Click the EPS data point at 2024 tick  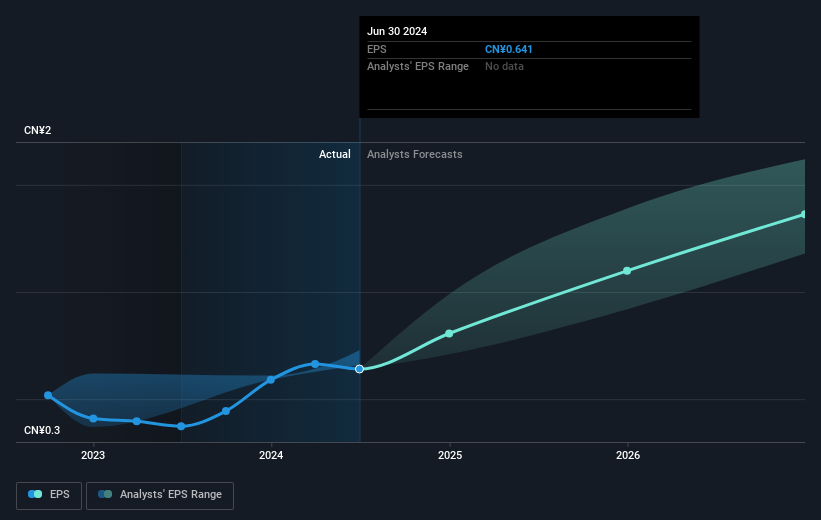[x=271, y=380]
